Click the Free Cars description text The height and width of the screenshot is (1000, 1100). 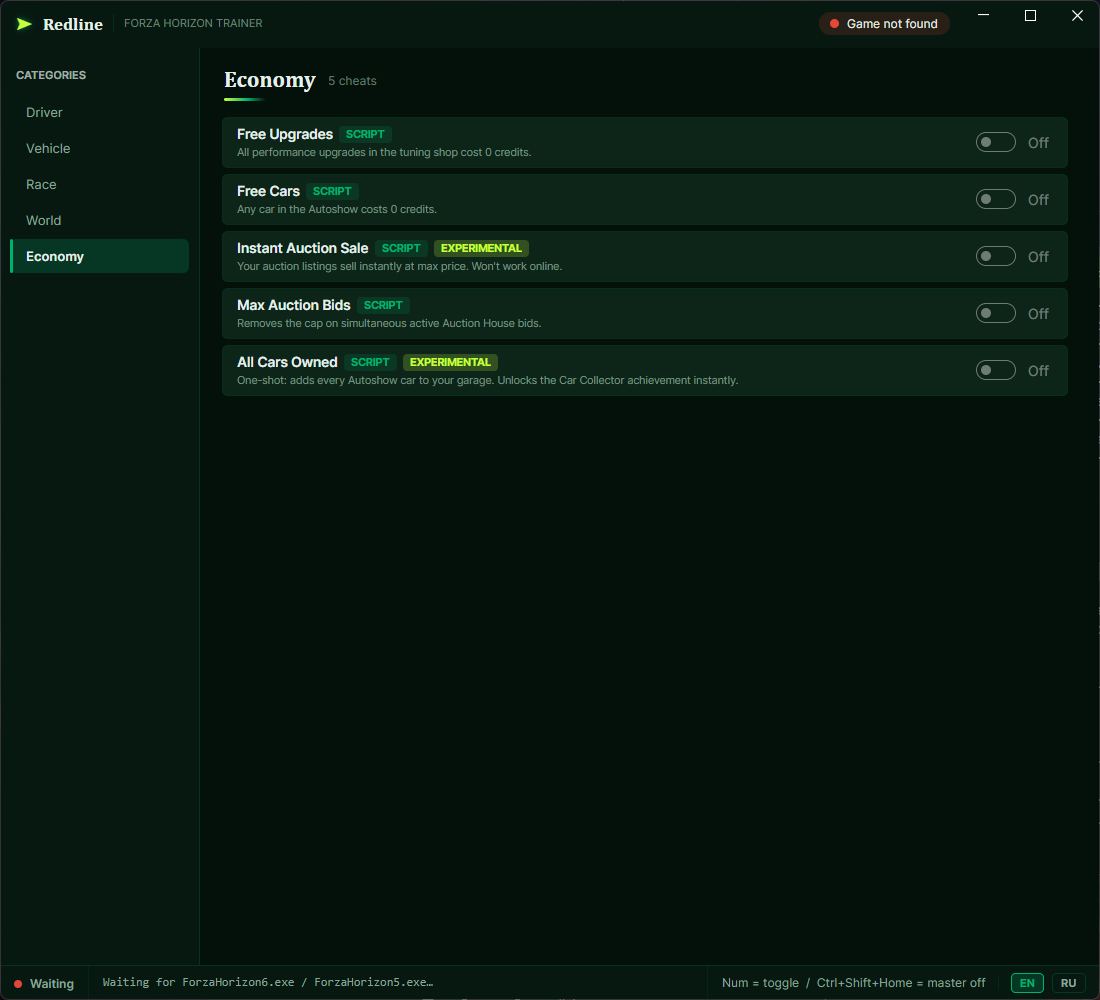pos(337,209)
